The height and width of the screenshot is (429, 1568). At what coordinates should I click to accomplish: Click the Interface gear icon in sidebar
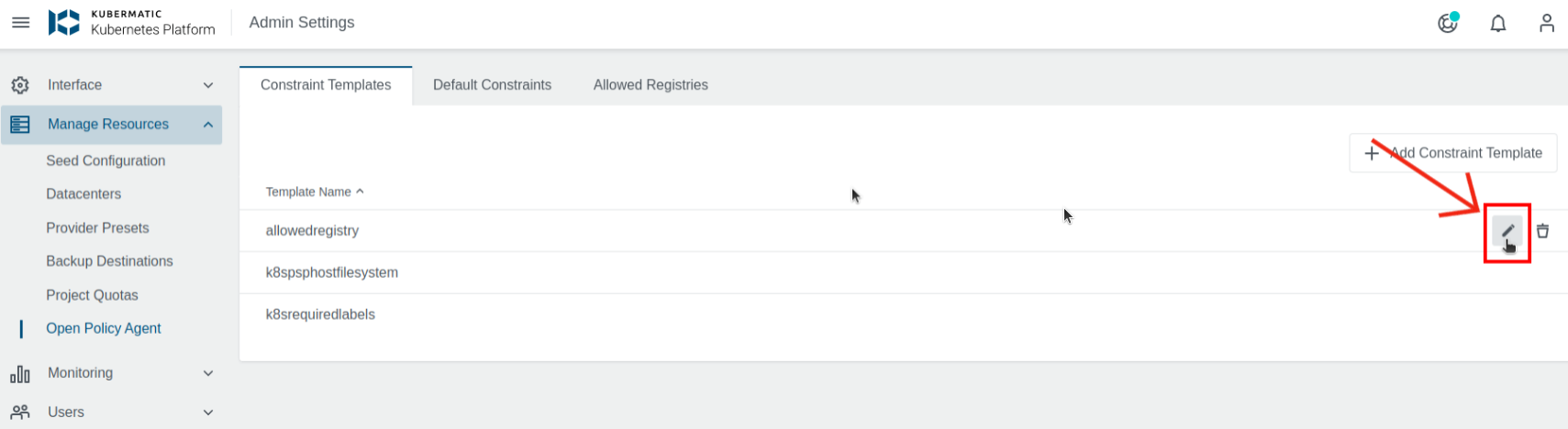coord(20,85)
